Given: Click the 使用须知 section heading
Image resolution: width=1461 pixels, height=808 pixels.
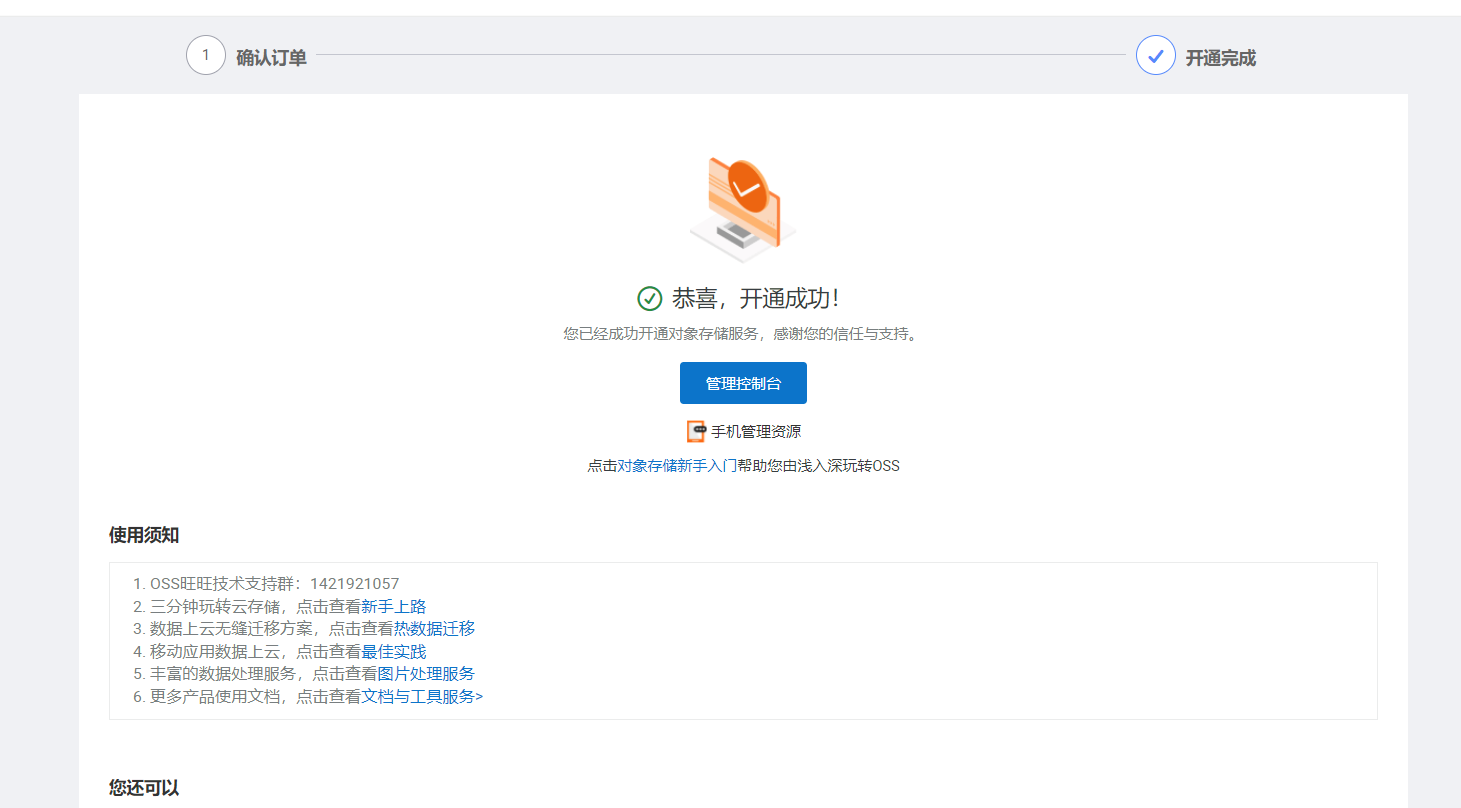Looking at the screenshot, I should point(144,535).
